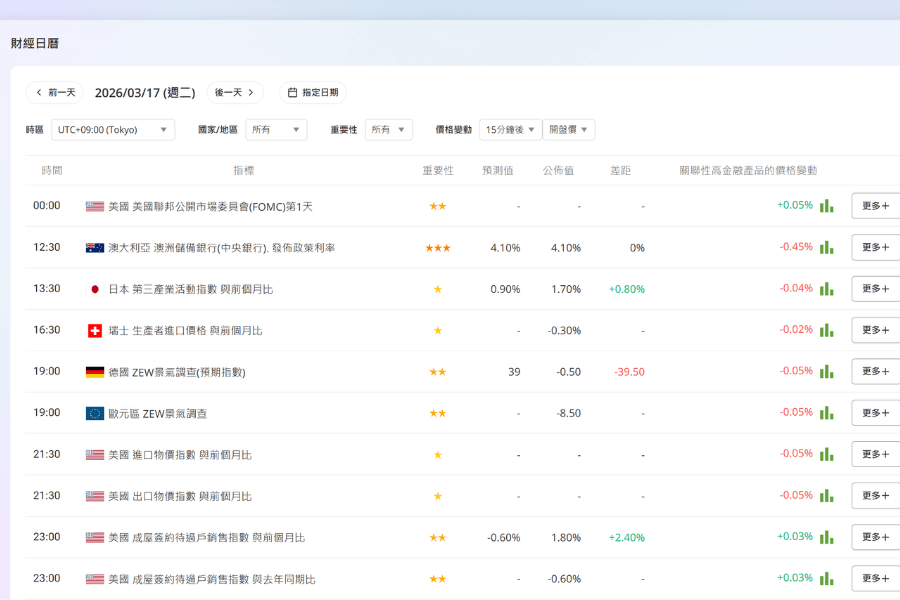The image size is (900, 600).
Task: Open the 時區 UTC+09:00 Tokyo dropdown
Action: click(x=113, y=130)
